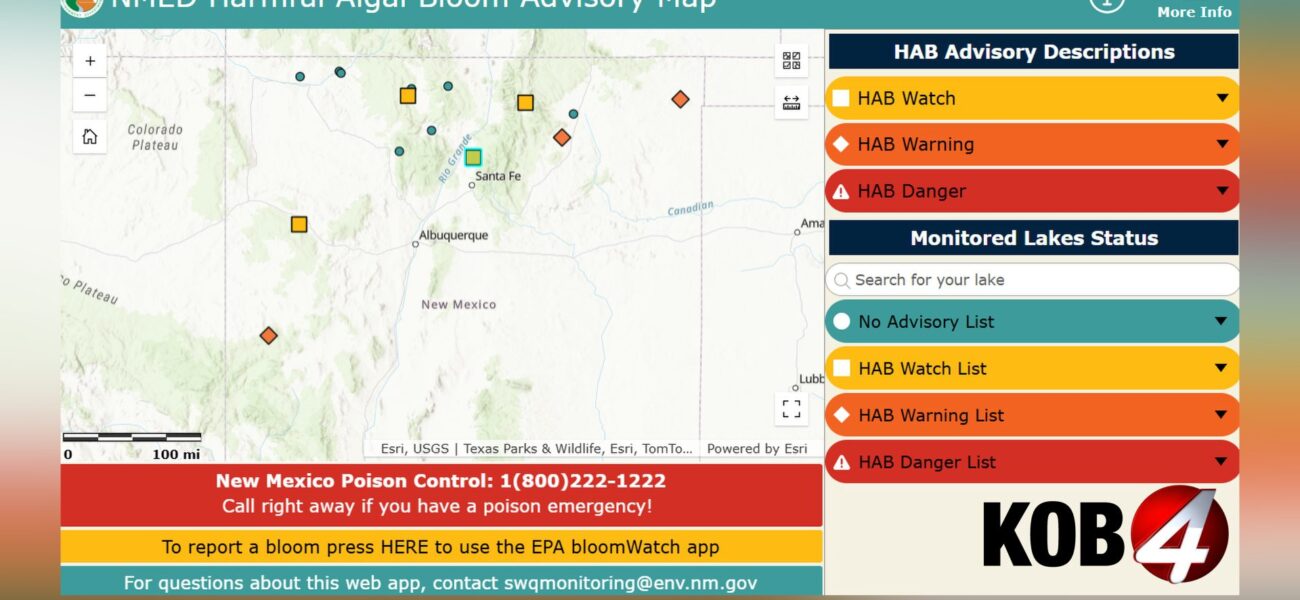Image resolution: width=1300 pixels, height=600 pixels.
Task: Select the orange diamond marker in far northeast
Action: pos(680,99)
